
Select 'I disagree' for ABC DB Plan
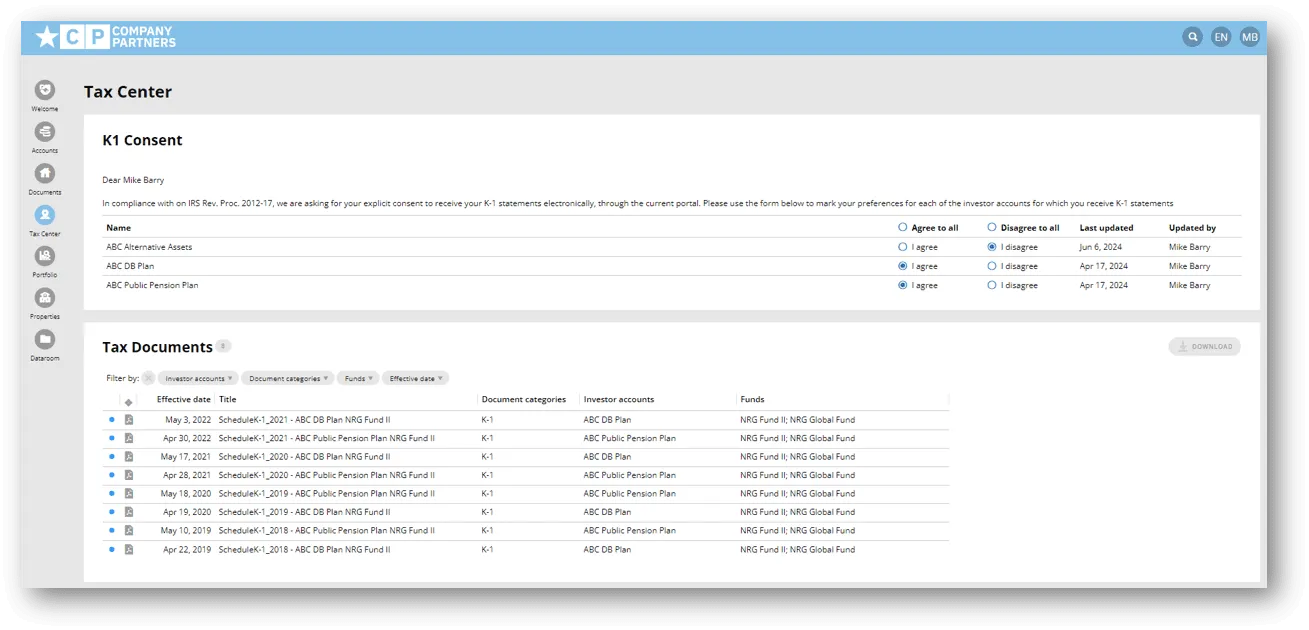click(992, 266)
